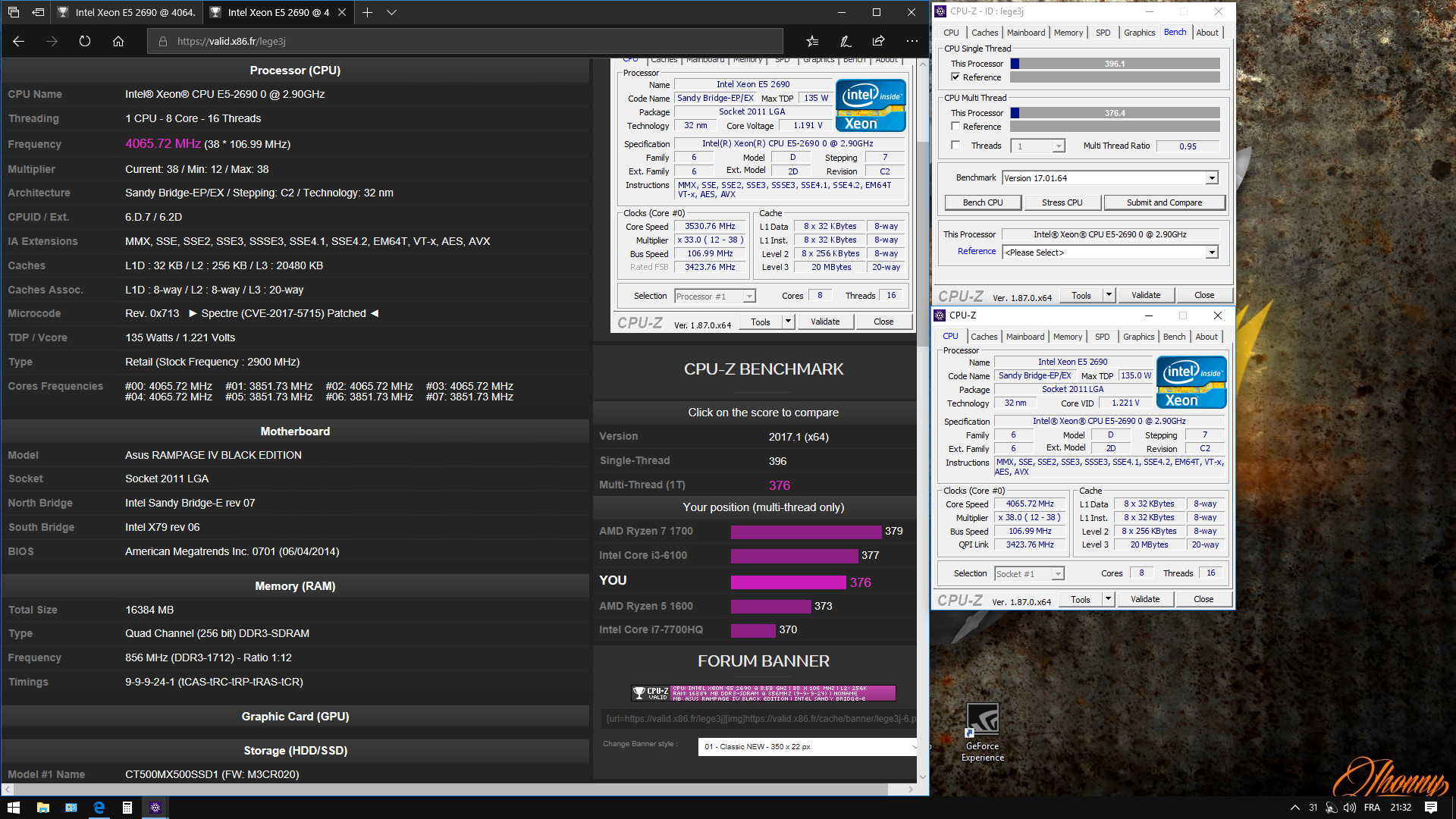The image size is (1456, 819).
Task: Switch FRA input language indicator
Action: [1372, 808]
